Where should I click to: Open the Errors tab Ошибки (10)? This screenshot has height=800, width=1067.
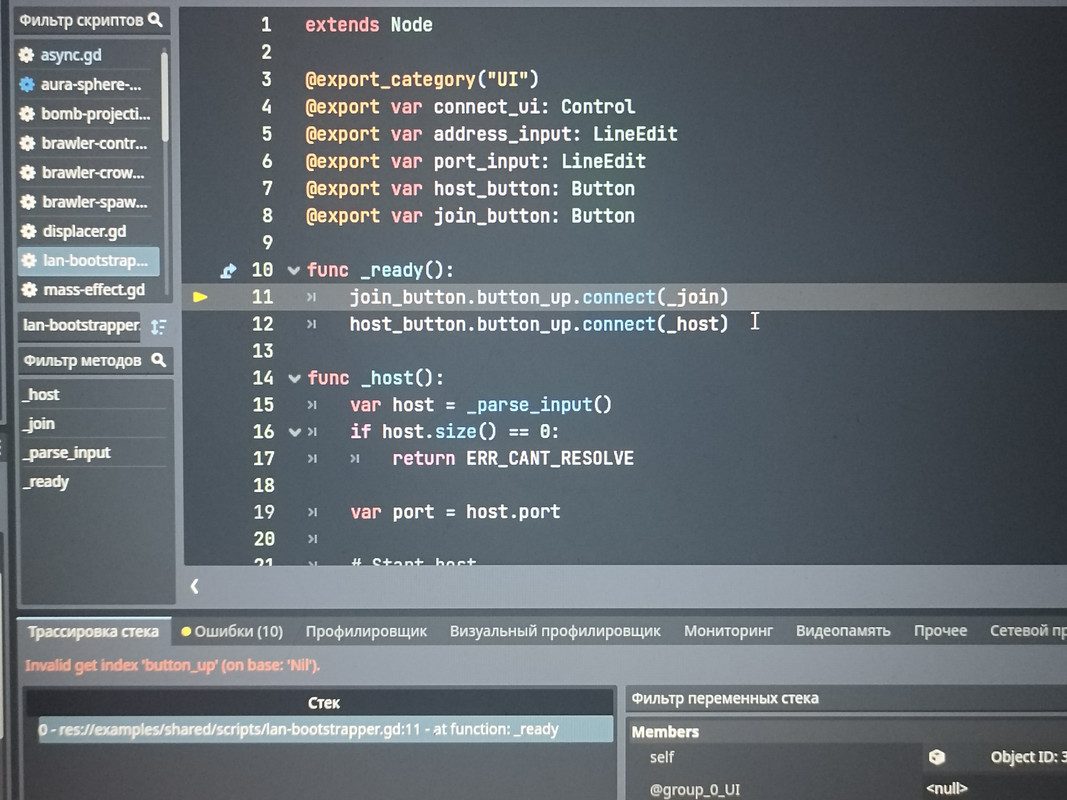tap(232, 631)
